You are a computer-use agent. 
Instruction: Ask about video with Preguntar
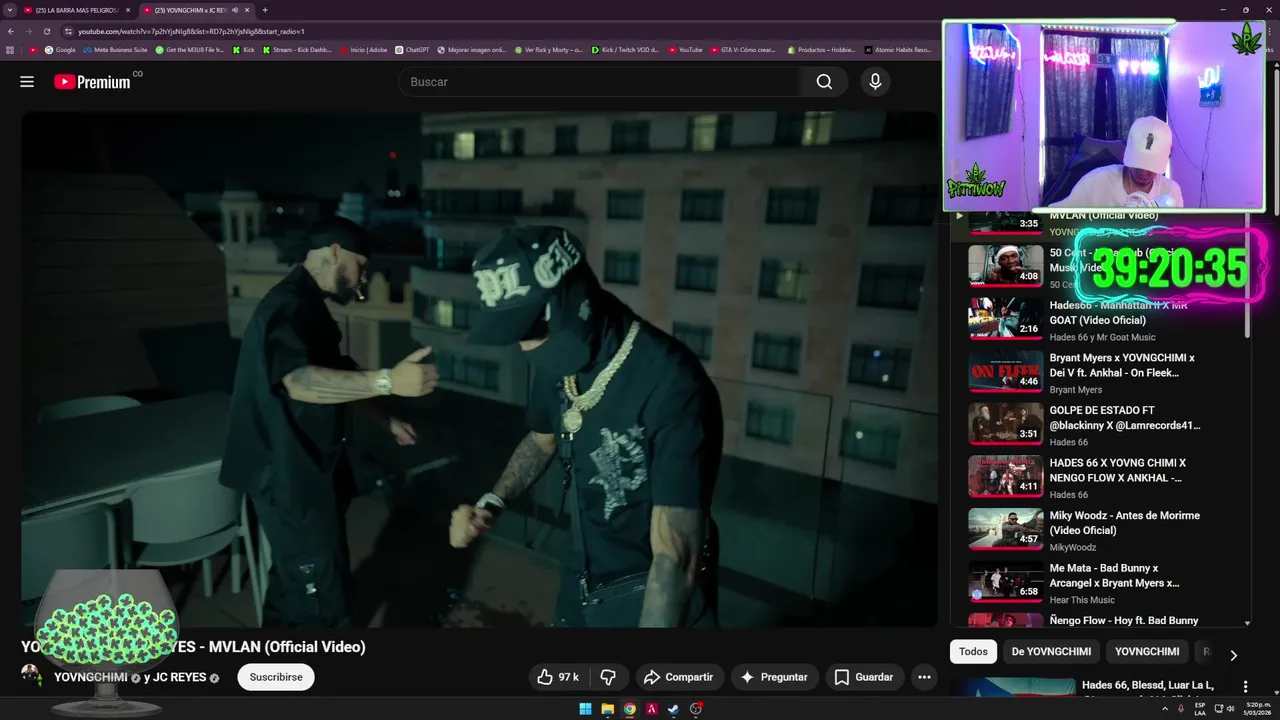pyautogui.click(x=774, y=677)
